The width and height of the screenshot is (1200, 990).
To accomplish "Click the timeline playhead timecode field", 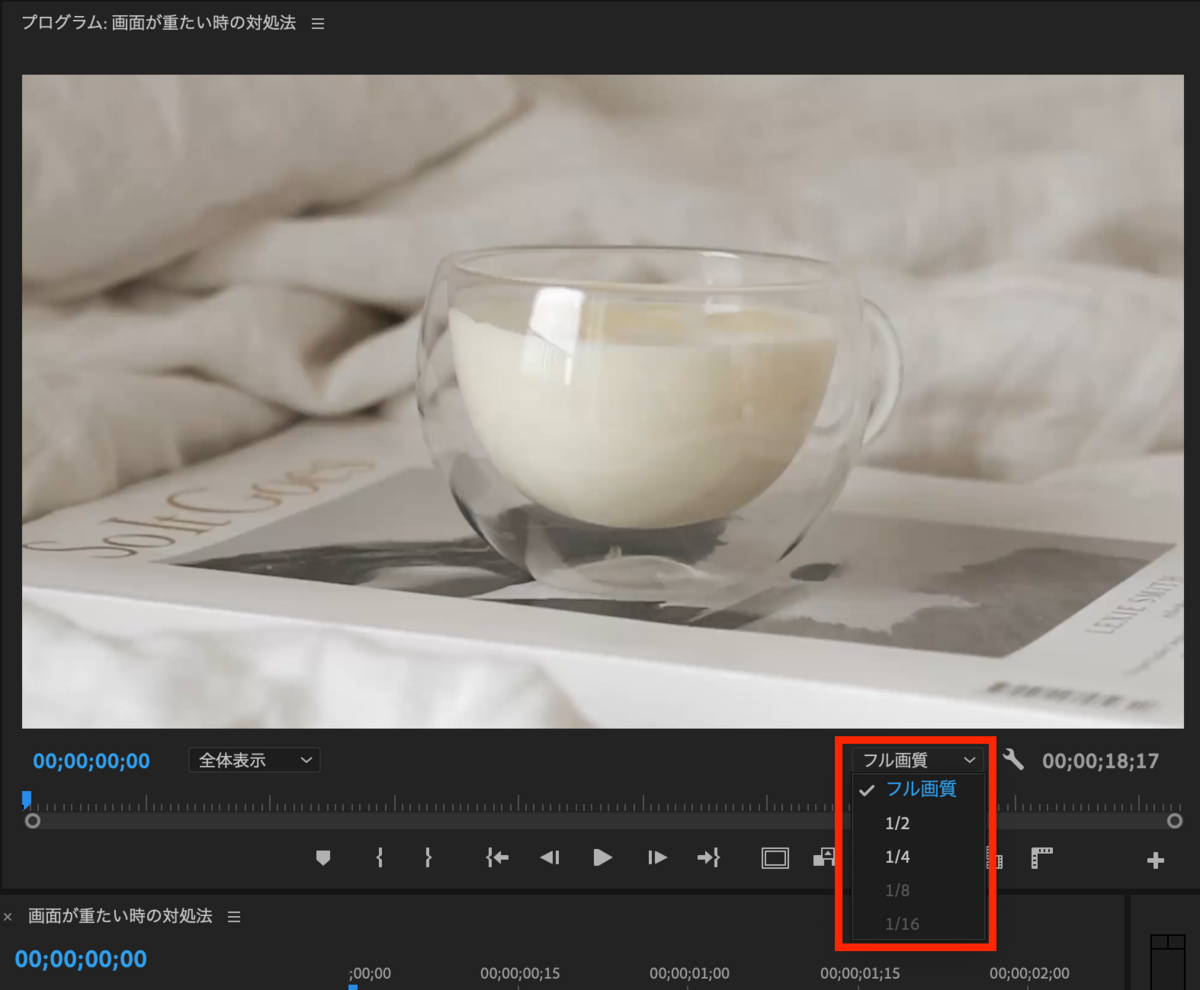I will pos(80,959).
